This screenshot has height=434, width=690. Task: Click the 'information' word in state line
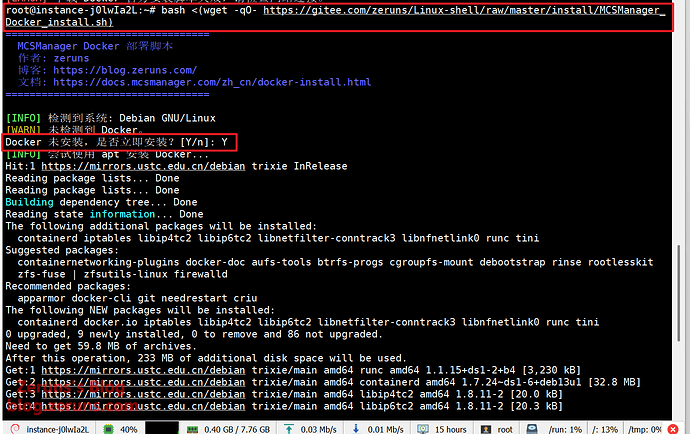(x=122, y=214)
